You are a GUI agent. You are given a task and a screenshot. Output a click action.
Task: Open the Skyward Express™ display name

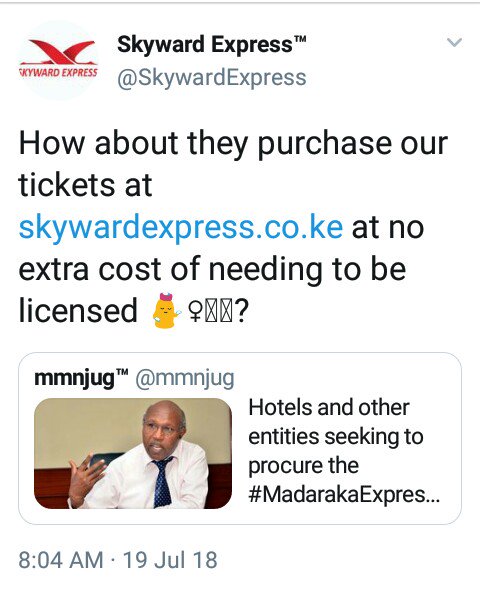click(x=211, y=45)
